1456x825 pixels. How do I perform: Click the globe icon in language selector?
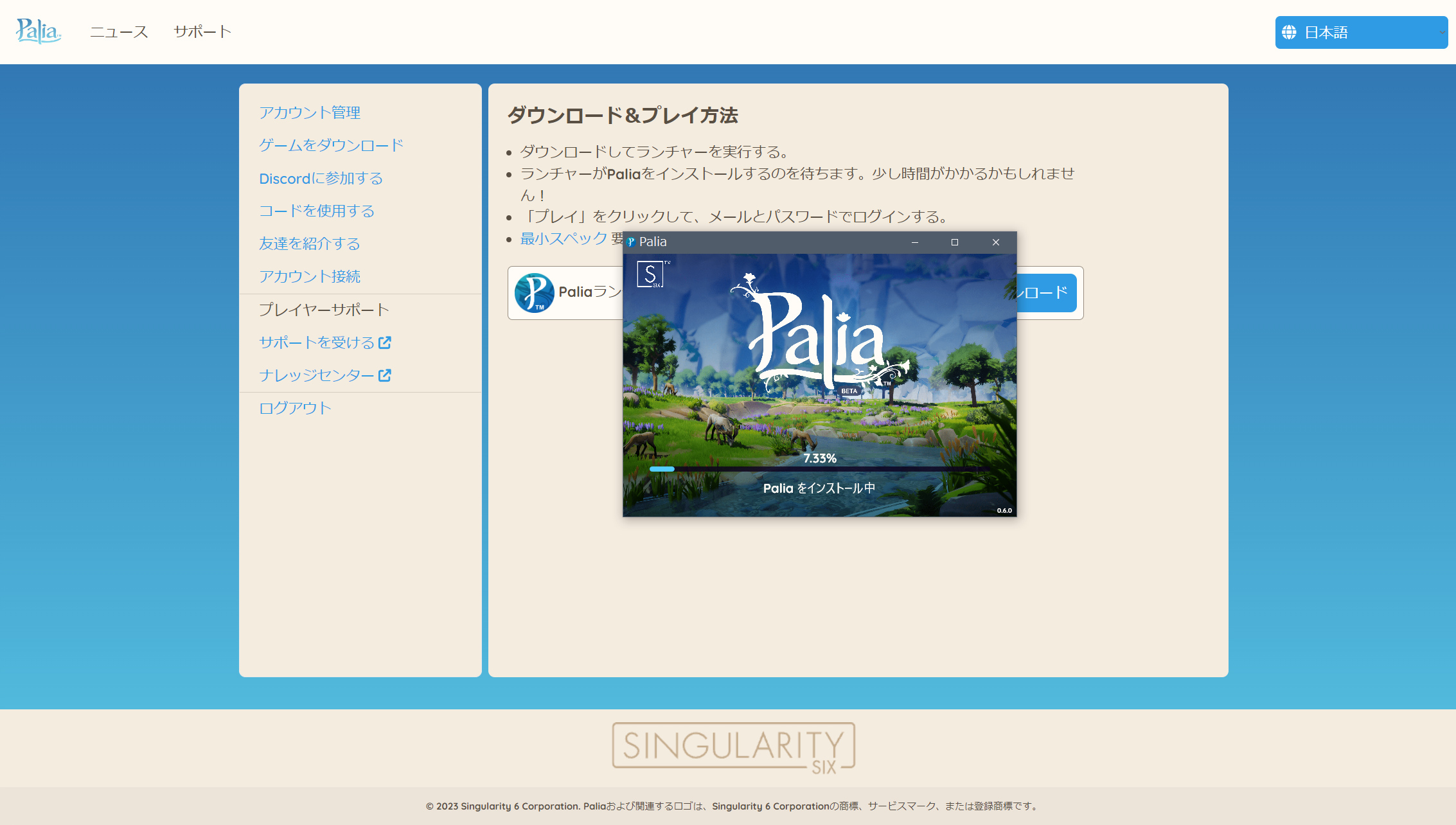coord(1289,32)
